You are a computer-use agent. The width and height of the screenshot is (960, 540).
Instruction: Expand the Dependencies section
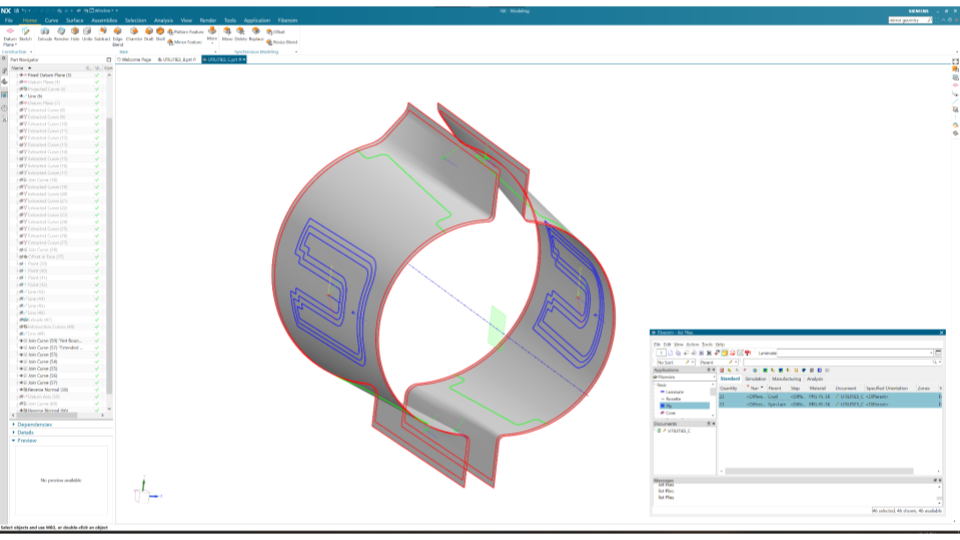coord(33,424)
